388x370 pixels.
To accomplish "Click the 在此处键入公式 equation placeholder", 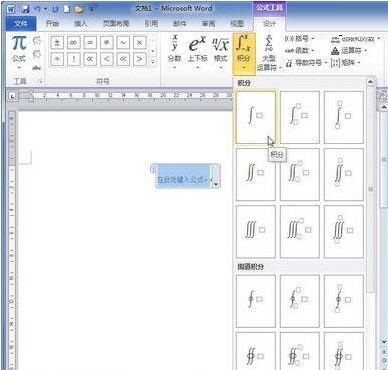I will (x=183, y=180).
